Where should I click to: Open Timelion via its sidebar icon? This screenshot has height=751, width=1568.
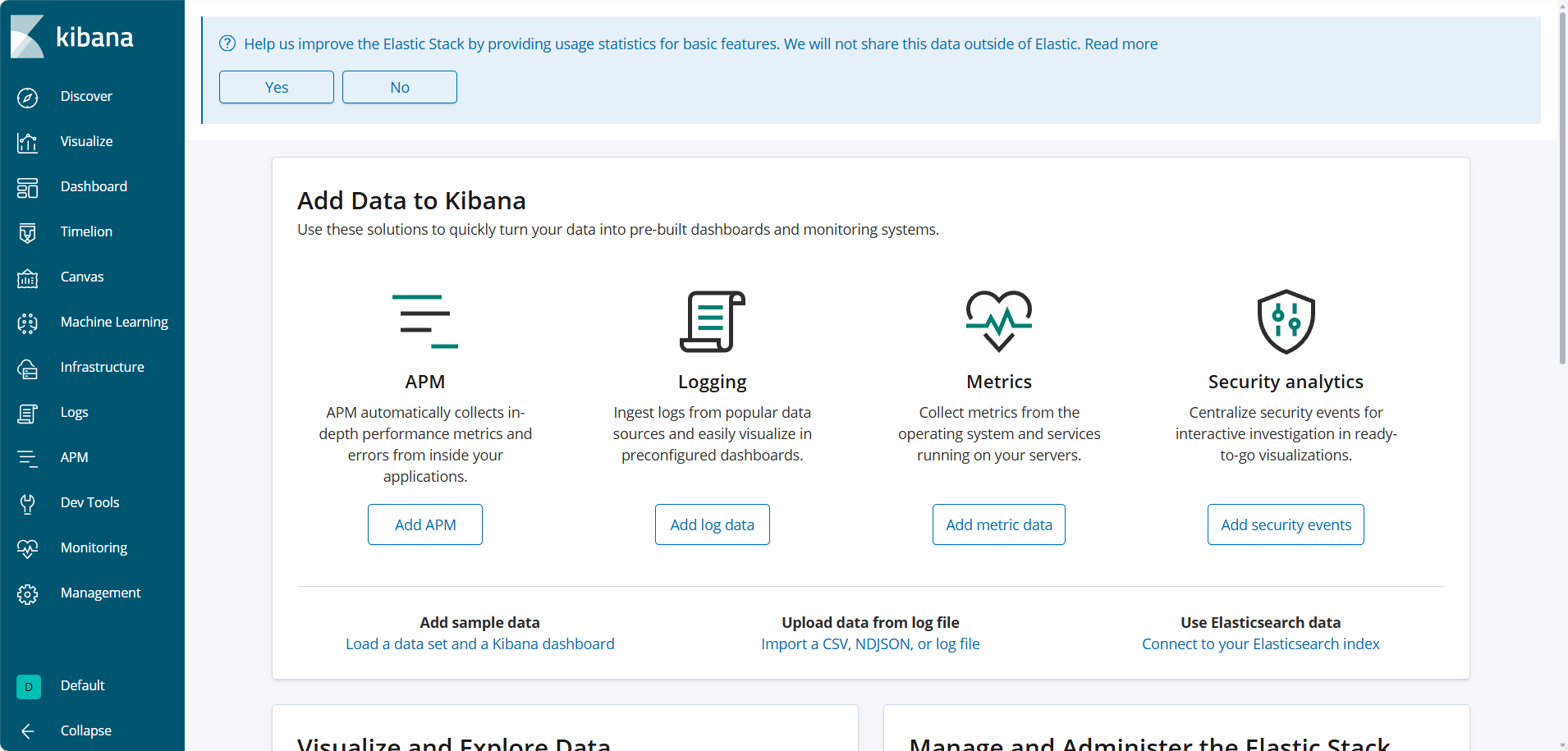pos(28,233)
